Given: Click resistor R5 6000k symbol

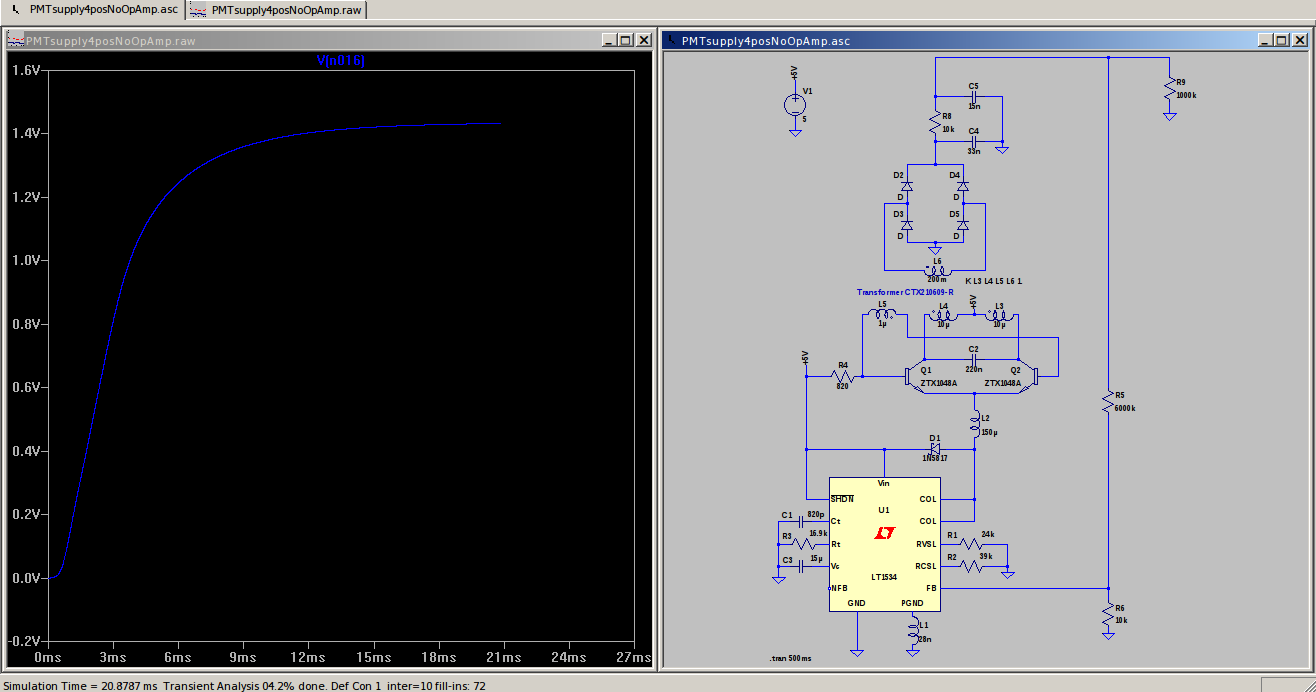Looking at the screenshot, I should tap(1108, 401).
